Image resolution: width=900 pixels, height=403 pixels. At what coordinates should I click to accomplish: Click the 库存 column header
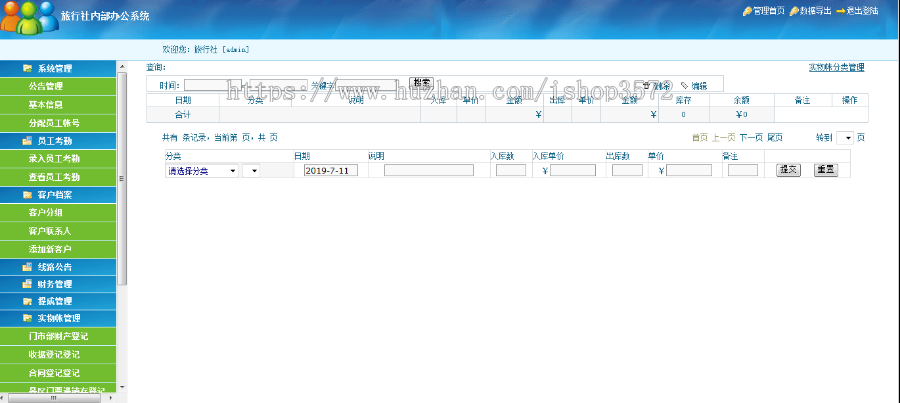[683, 100]
